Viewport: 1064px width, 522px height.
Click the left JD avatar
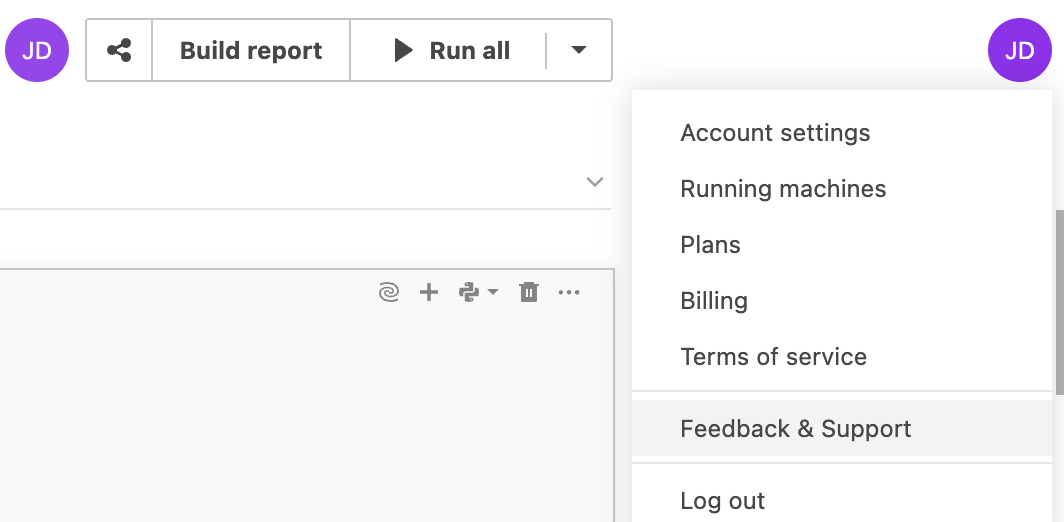[x=37, y=50]
